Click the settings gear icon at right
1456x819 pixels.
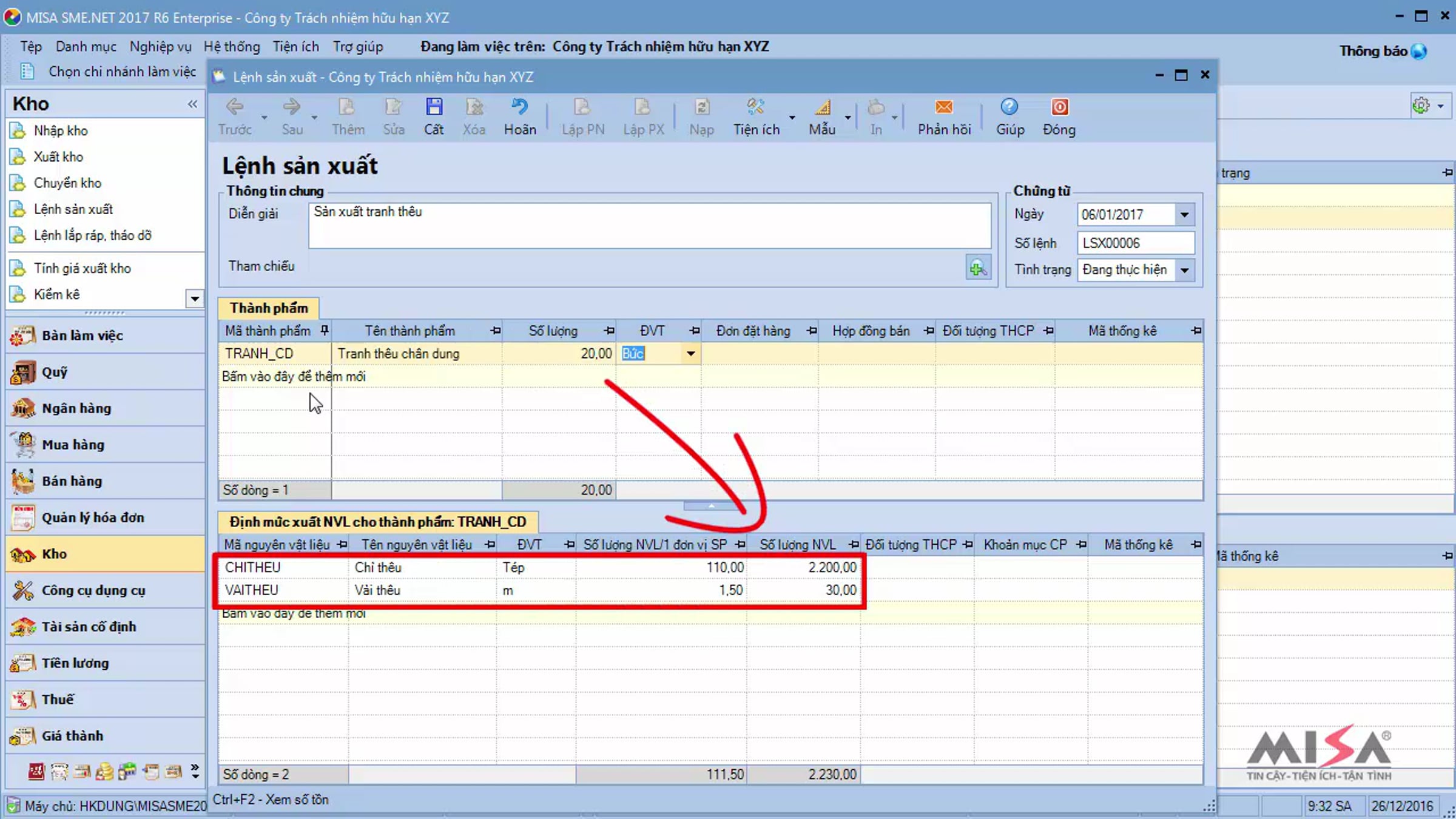1421,106
